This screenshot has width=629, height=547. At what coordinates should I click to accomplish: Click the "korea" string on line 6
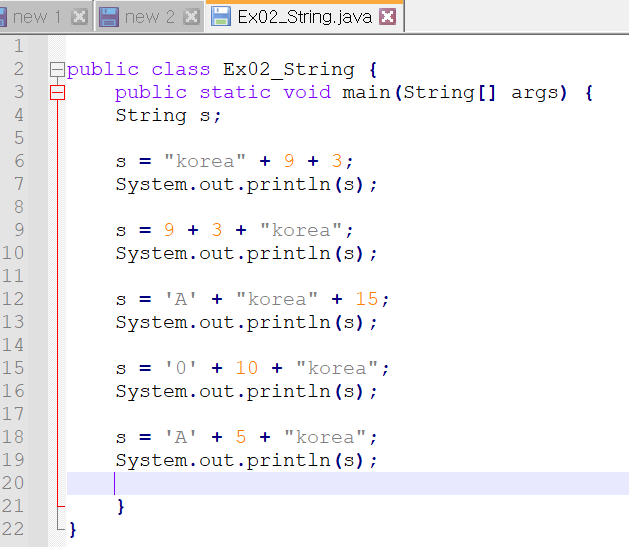[205, 162]
